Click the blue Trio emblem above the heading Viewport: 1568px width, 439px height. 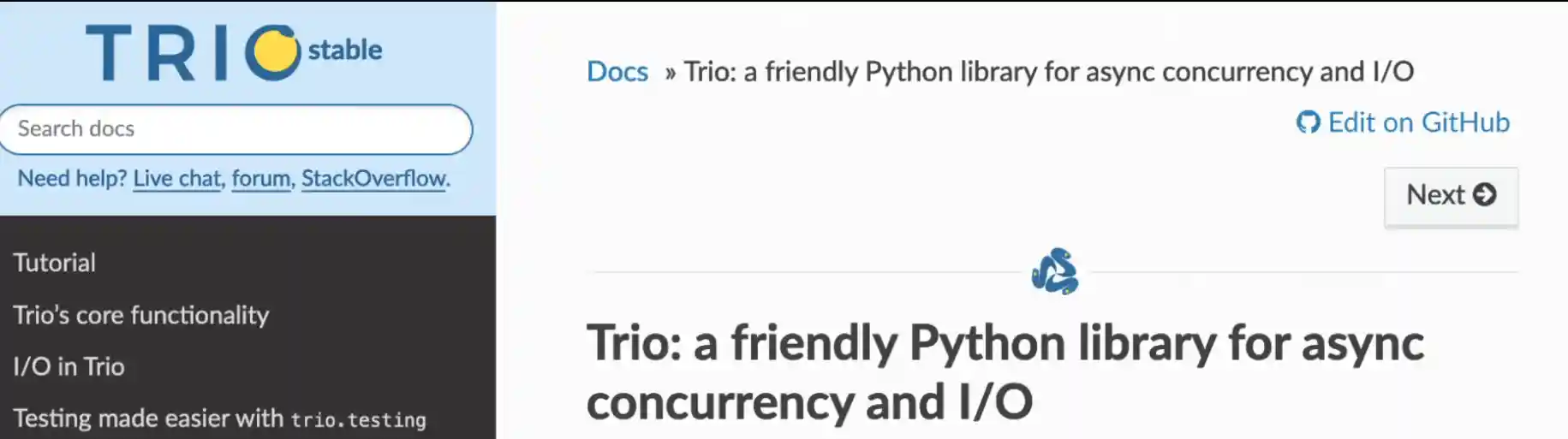tap(1054, 271)
